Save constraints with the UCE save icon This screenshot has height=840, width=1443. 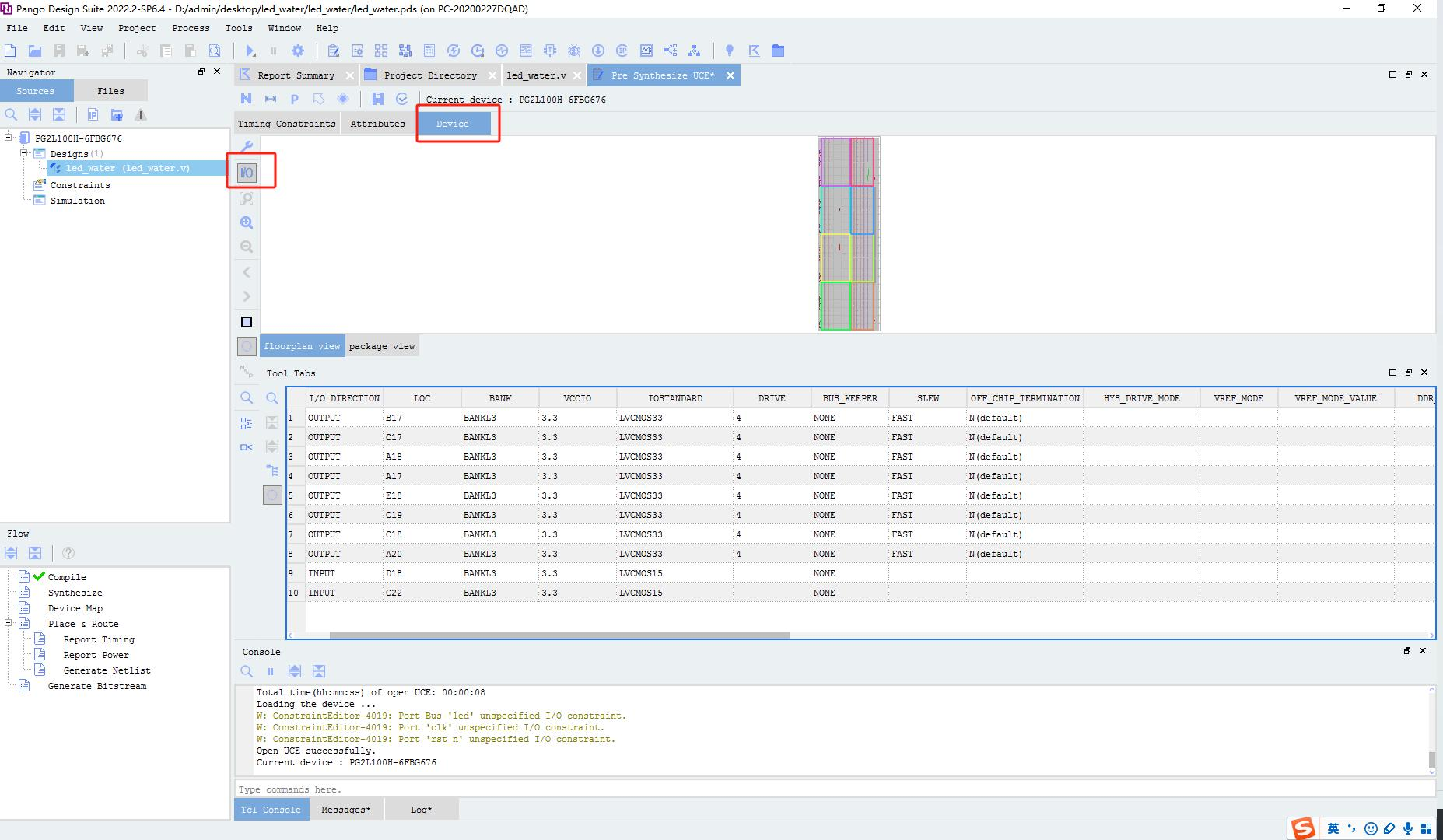tap(378, 99)
